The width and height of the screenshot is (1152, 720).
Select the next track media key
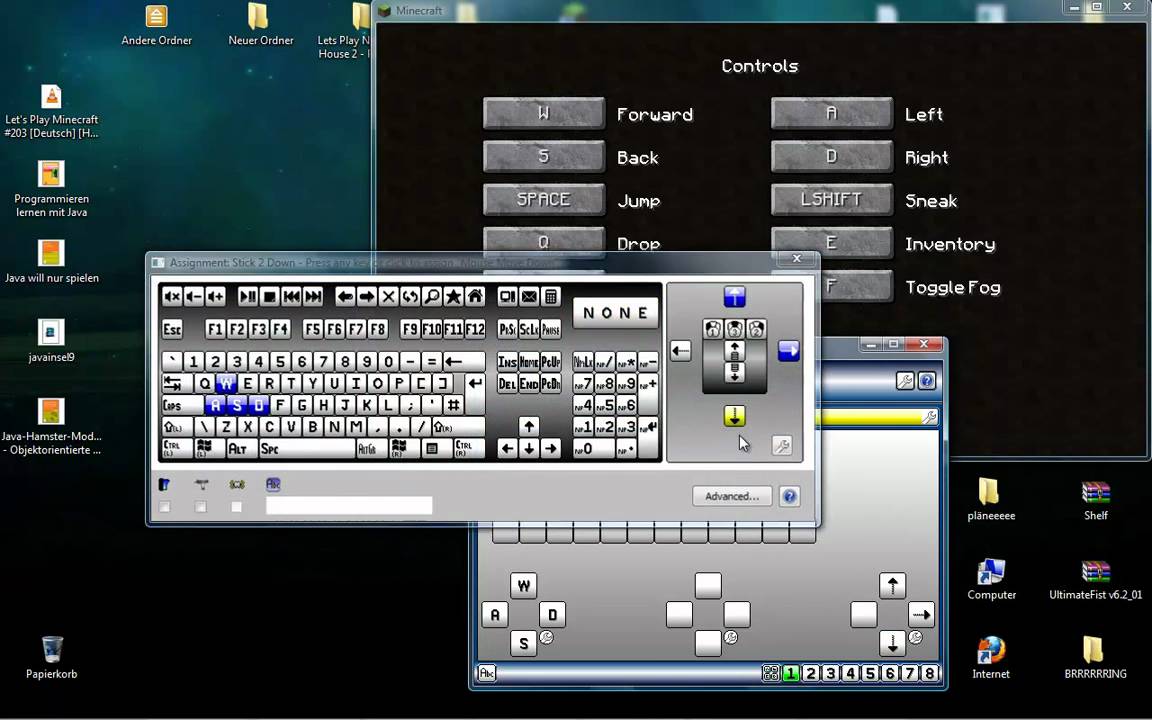pyautogui.click(x=313, y=297)
